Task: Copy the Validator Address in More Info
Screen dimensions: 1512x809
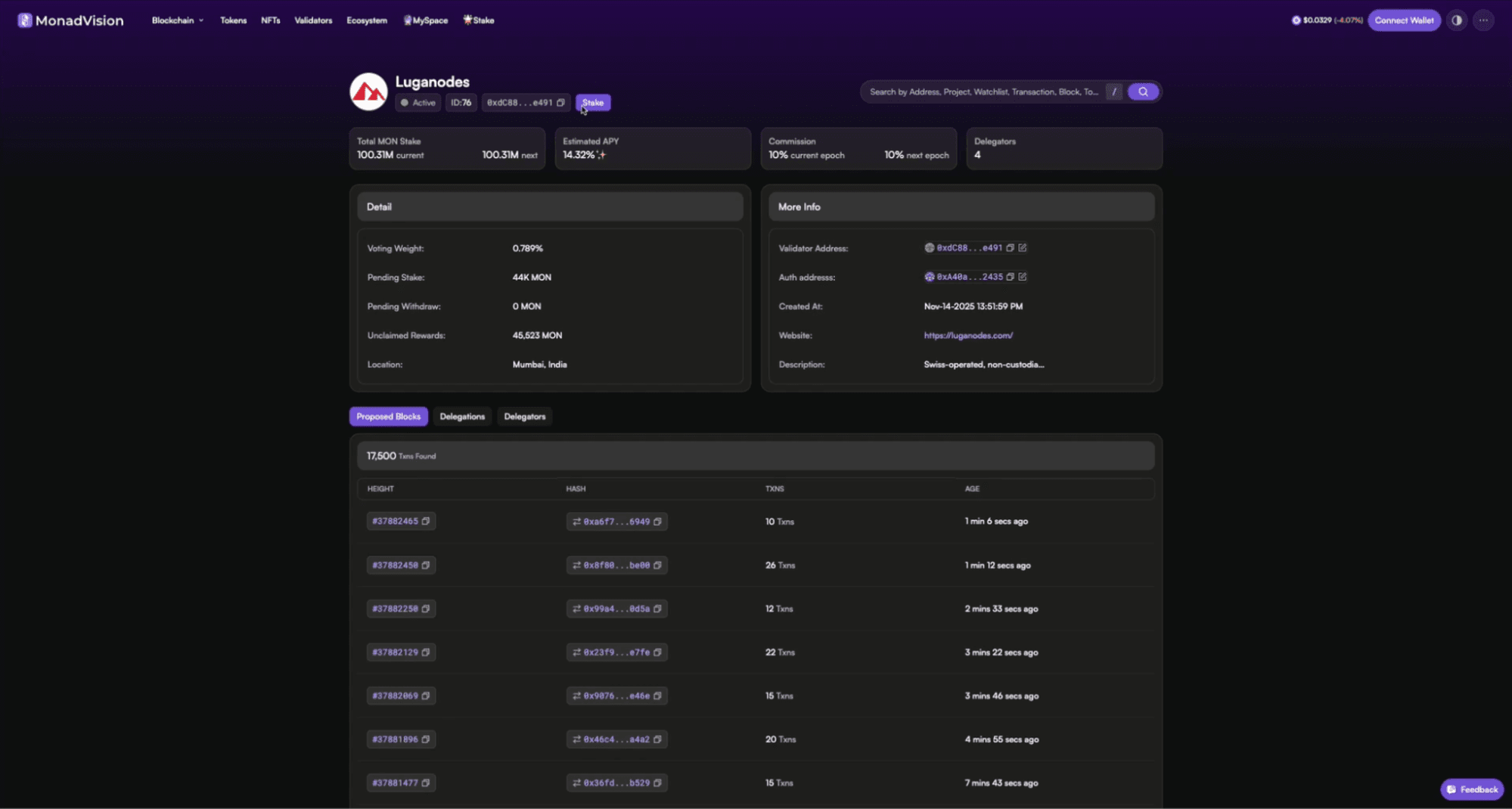Action: pos(1010,248)
